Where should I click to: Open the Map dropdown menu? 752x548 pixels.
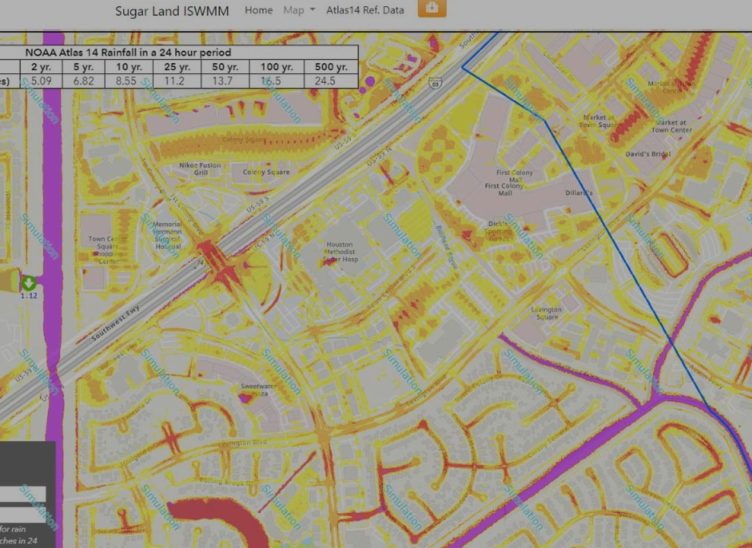point(298,10)
